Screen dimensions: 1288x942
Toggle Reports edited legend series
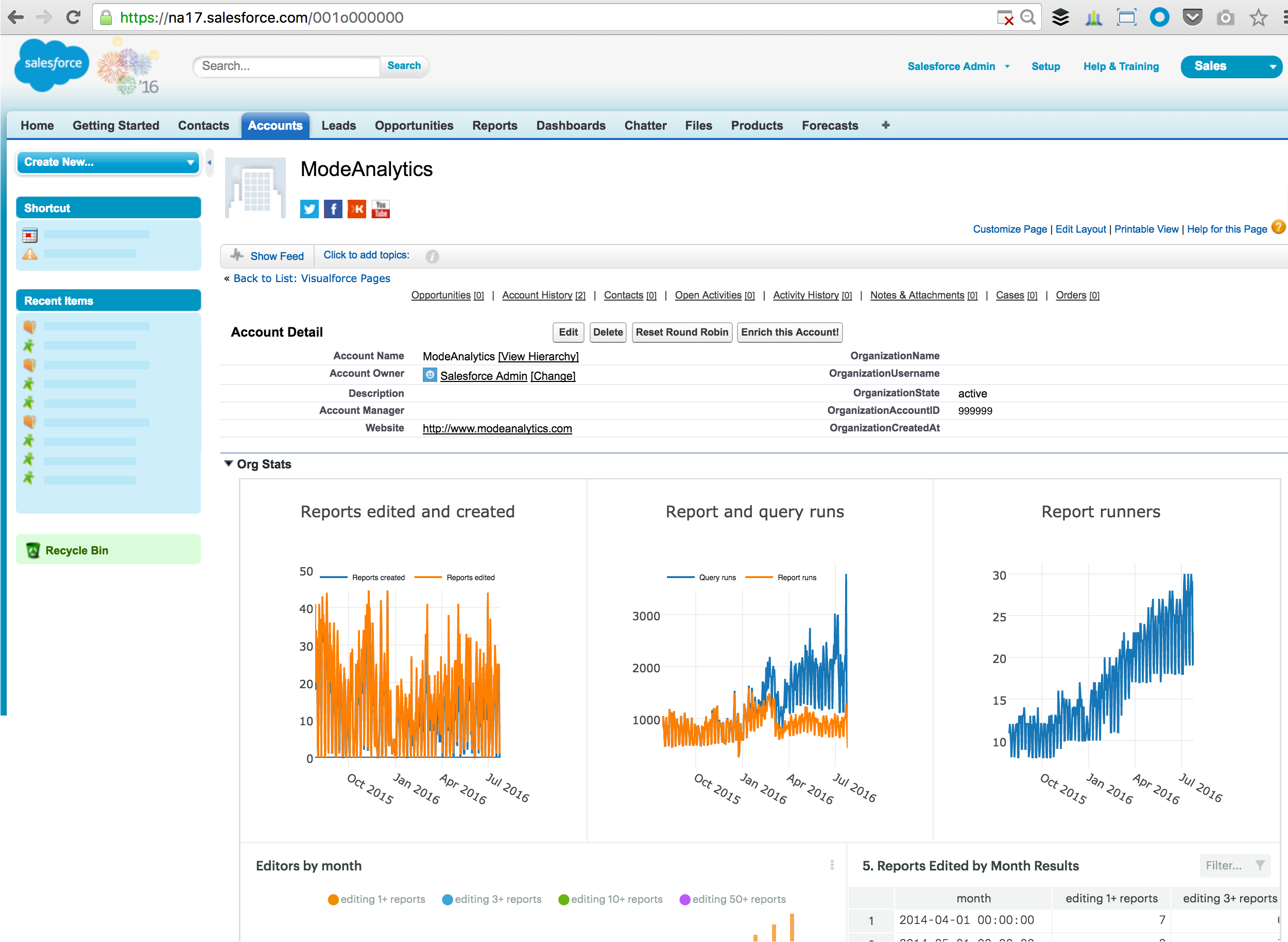[x=455, y=578]
